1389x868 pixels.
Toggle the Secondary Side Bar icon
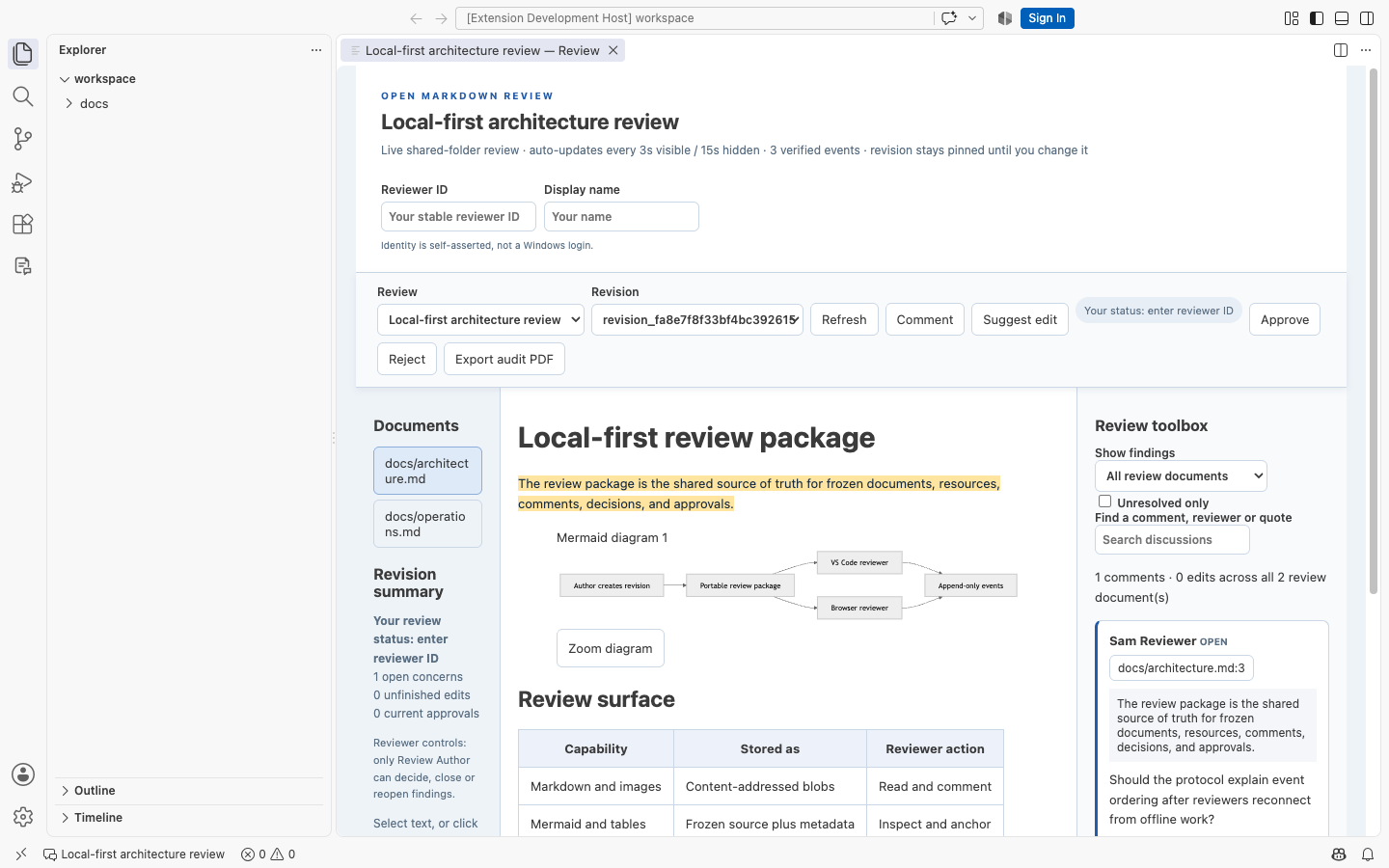[x=1367, y=18]
